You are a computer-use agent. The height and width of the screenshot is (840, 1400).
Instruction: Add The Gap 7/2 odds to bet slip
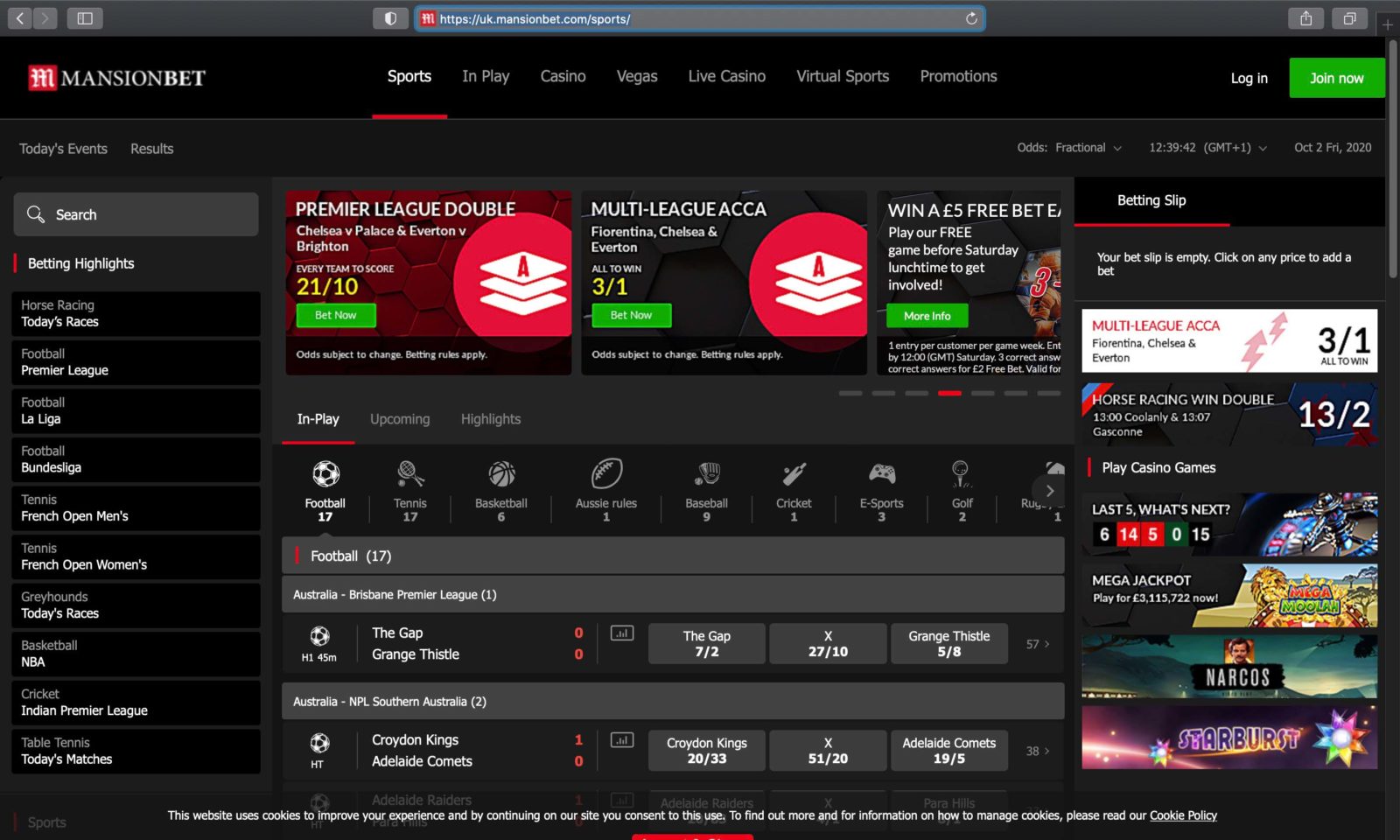[705, 643]
